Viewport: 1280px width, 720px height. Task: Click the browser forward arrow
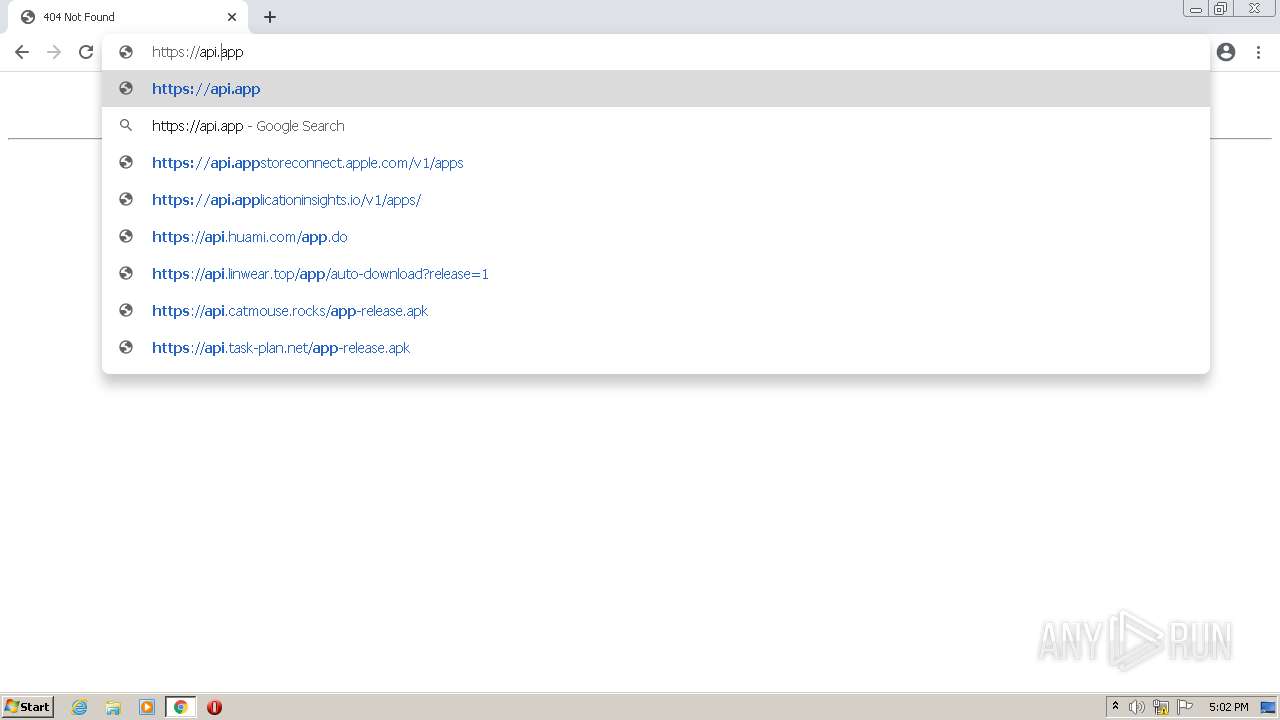pos(54,52)
